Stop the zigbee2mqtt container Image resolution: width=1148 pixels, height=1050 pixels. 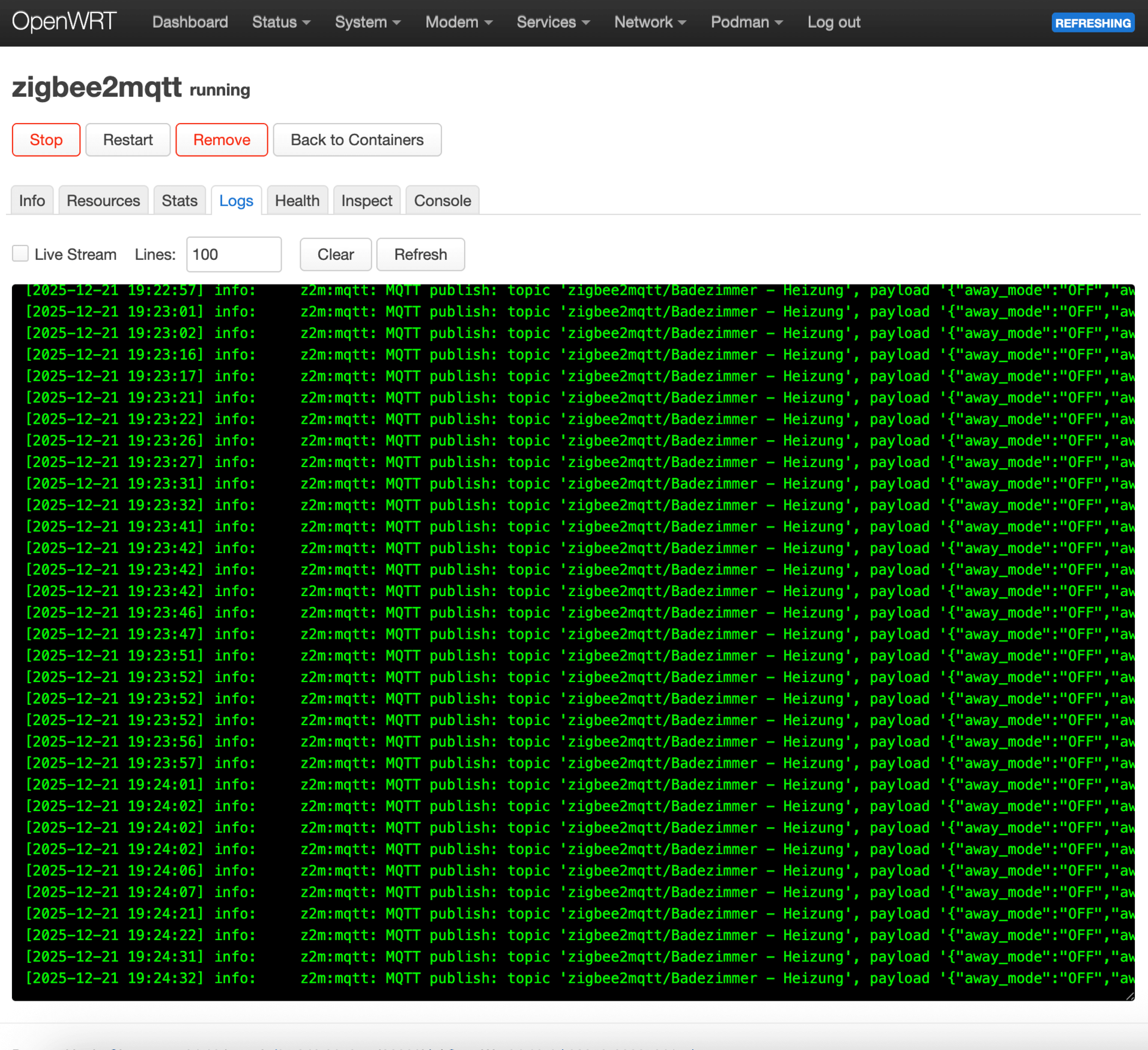[x=46, y=140]
